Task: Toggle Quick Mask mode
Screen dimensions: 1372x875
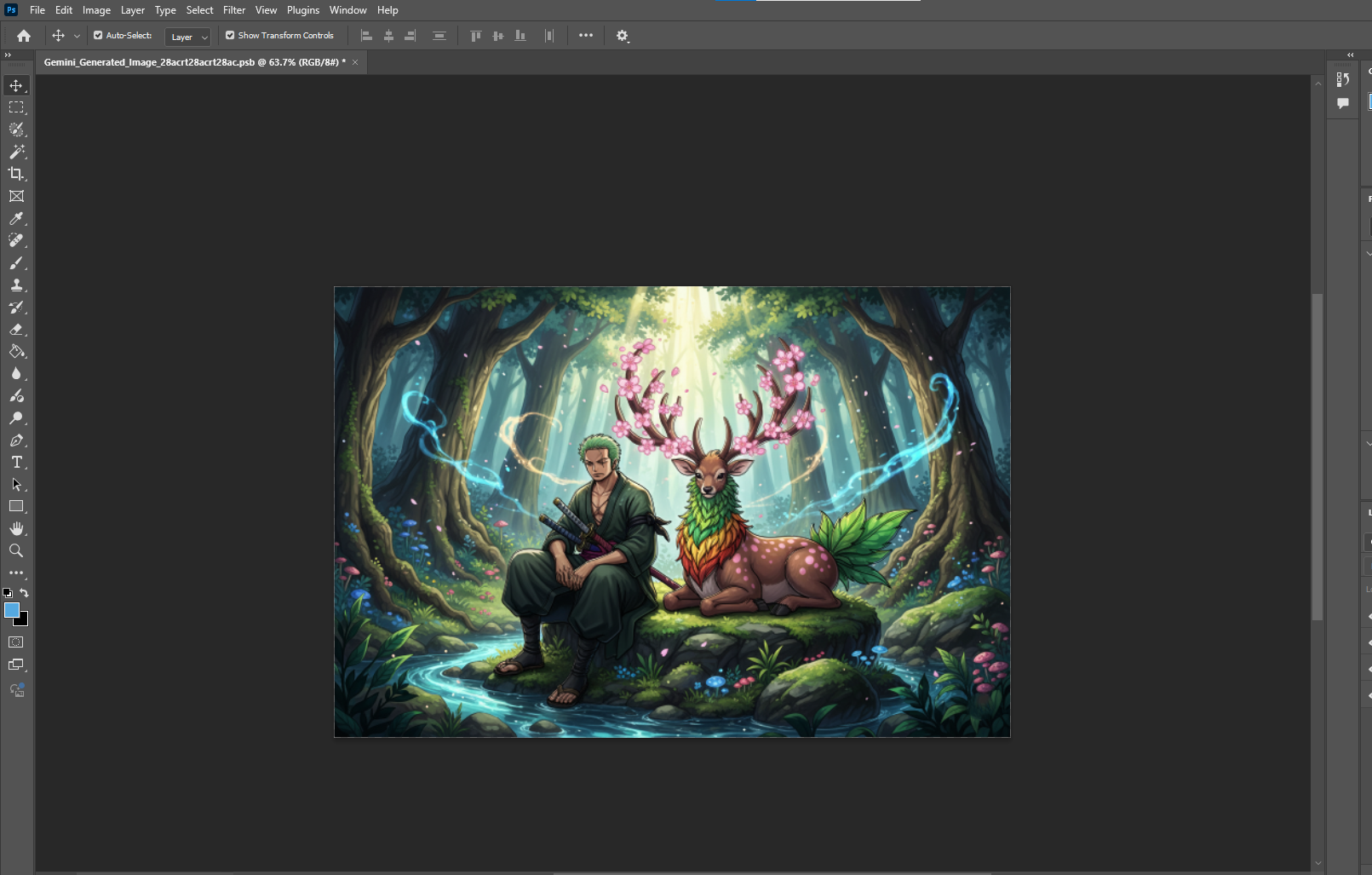Action: (16, 642)
